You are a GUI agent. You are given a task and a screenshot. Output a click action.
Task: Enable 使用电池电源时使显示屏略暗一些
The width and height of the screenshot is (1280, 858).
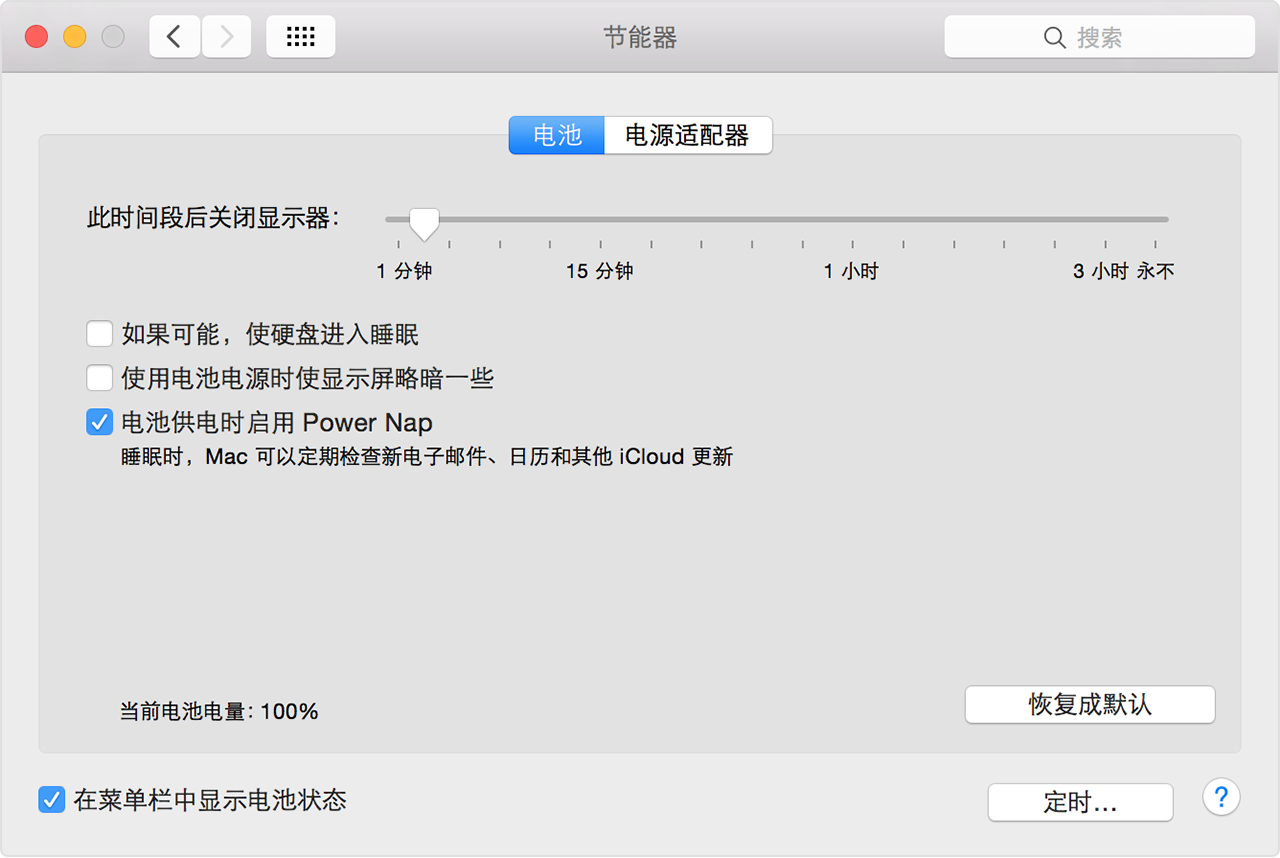[x=99, y=378]
